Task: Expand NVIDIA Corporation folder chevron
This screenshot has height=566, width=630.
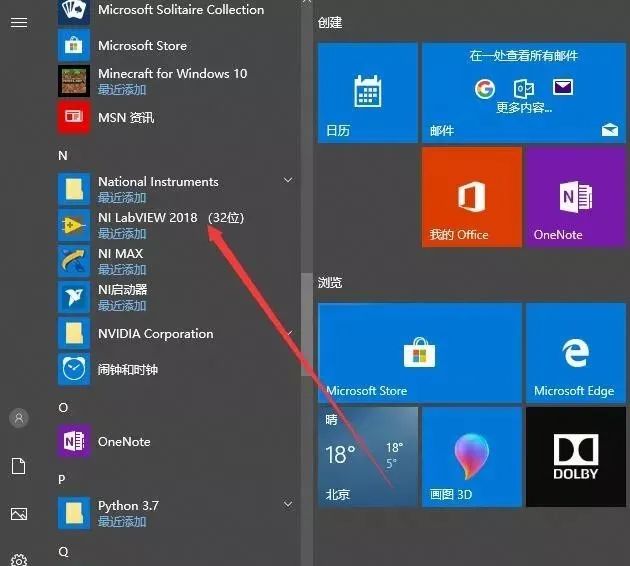Action: pos(288,333)
